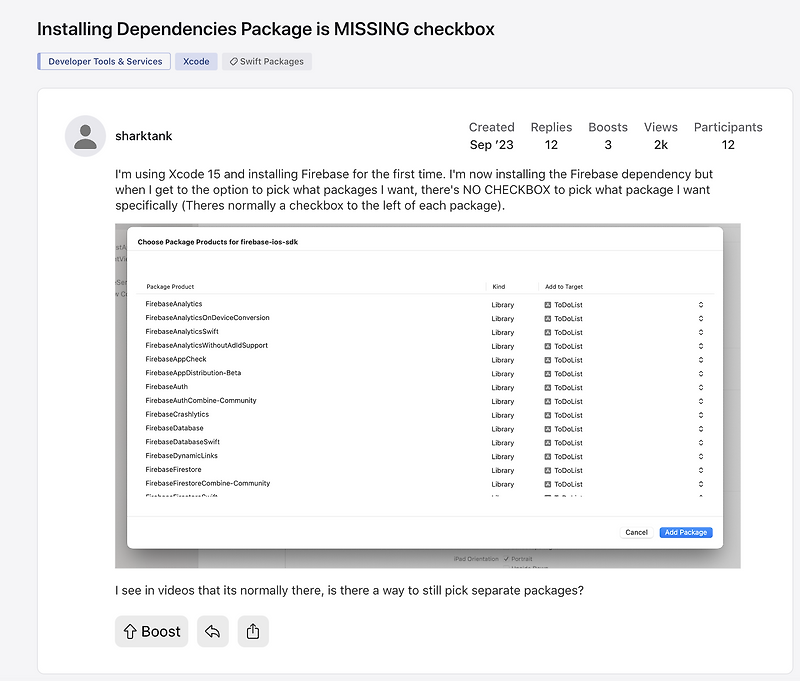
Task: Click the reply arrow icon button
Action: pos(212,631)
